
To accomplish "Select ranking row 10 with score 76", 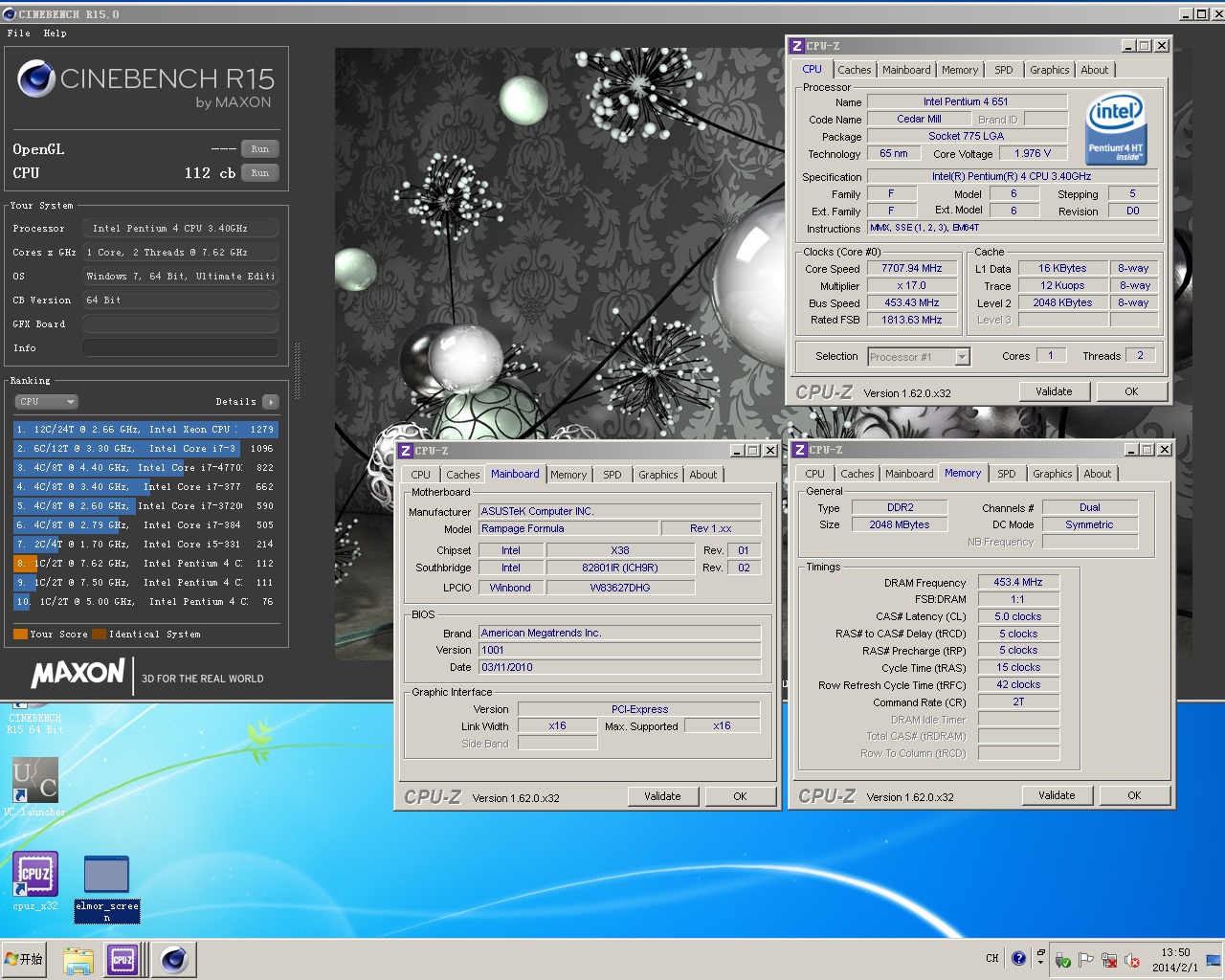I will 145,602.
